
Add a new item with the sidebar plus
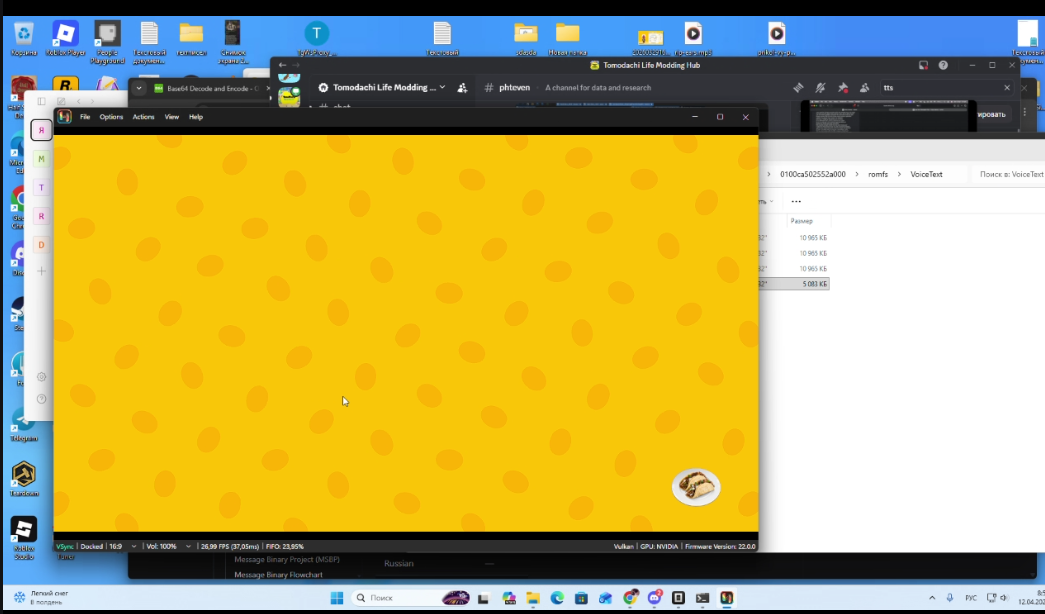click(41, 271)
